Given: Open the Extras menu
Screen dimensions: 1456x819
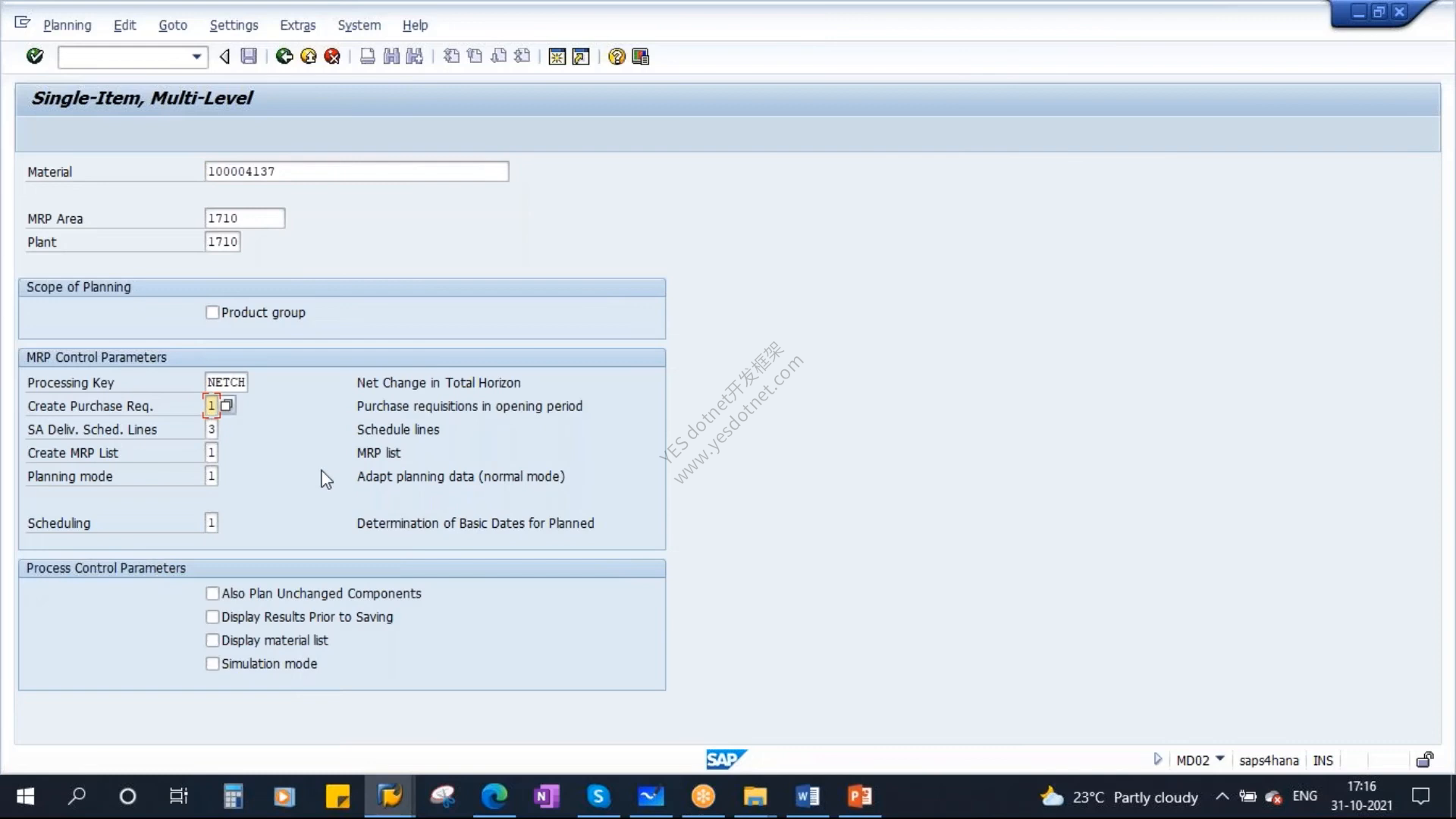Looking at the screenshot, I should [x=298, y=25].
